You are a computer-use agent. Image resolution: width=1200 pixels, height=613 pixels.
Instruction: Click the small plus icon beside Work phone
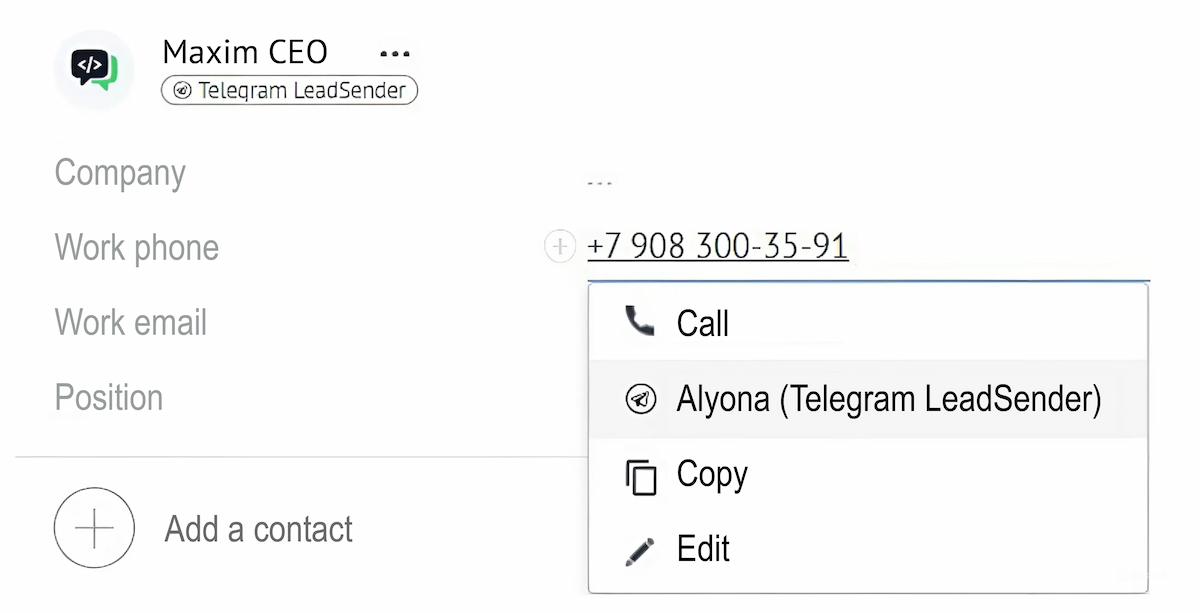tap(560, 246)
